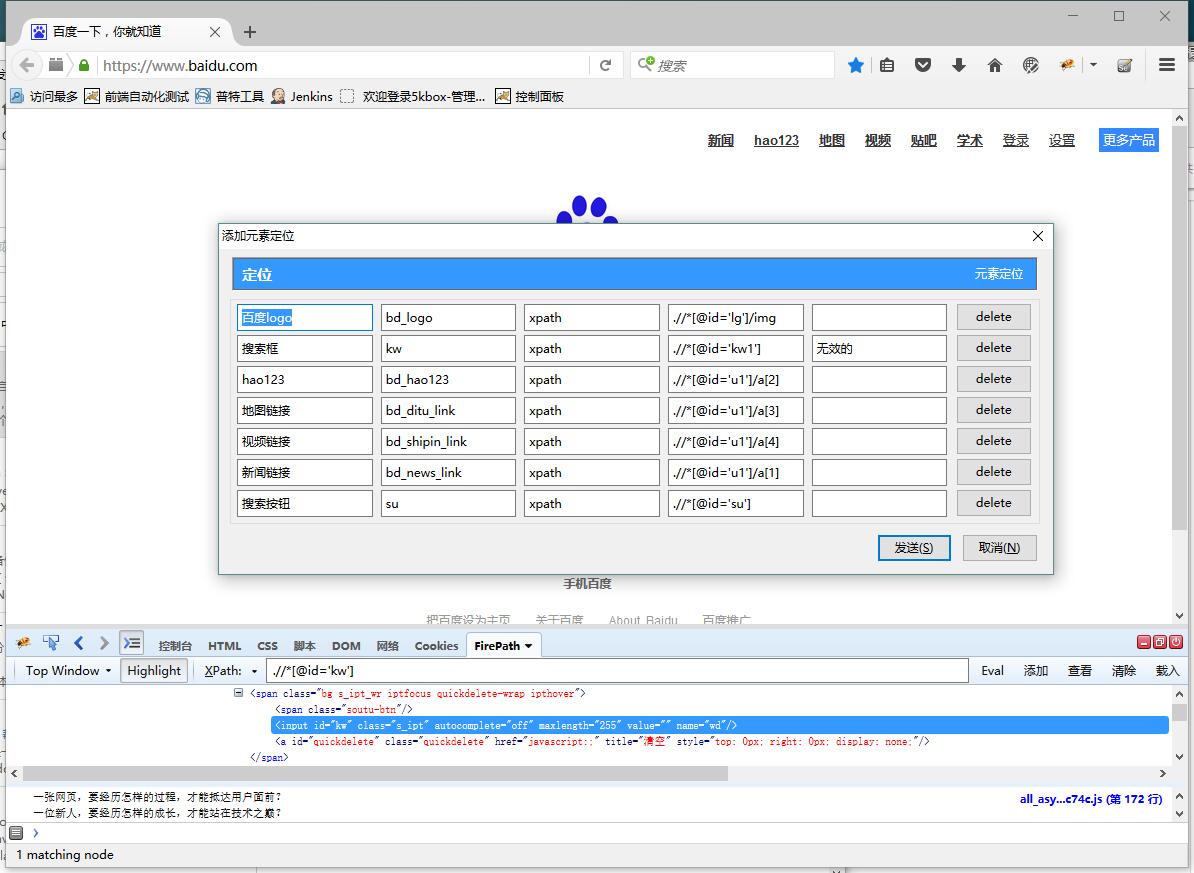Delete the 搜索框 row
Image resolution: width=1194 pixels, height=873 pixels.
coord(994,348)
